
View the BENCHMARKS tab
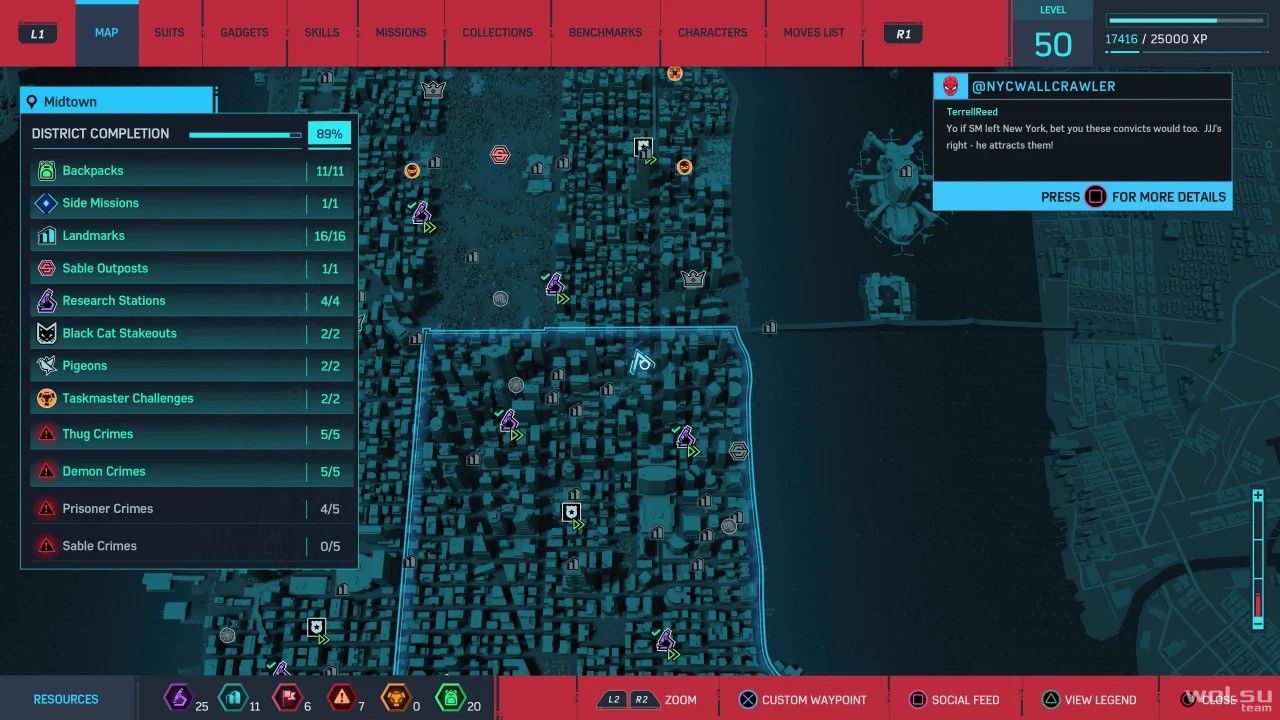(605, 33)
